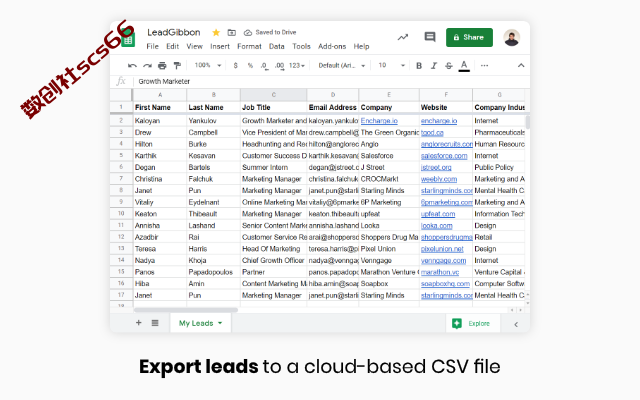Image resolution: width=640 pixels, height=400 pixels.
Task: Open the Tools menu
Action: tap(301, 46)
